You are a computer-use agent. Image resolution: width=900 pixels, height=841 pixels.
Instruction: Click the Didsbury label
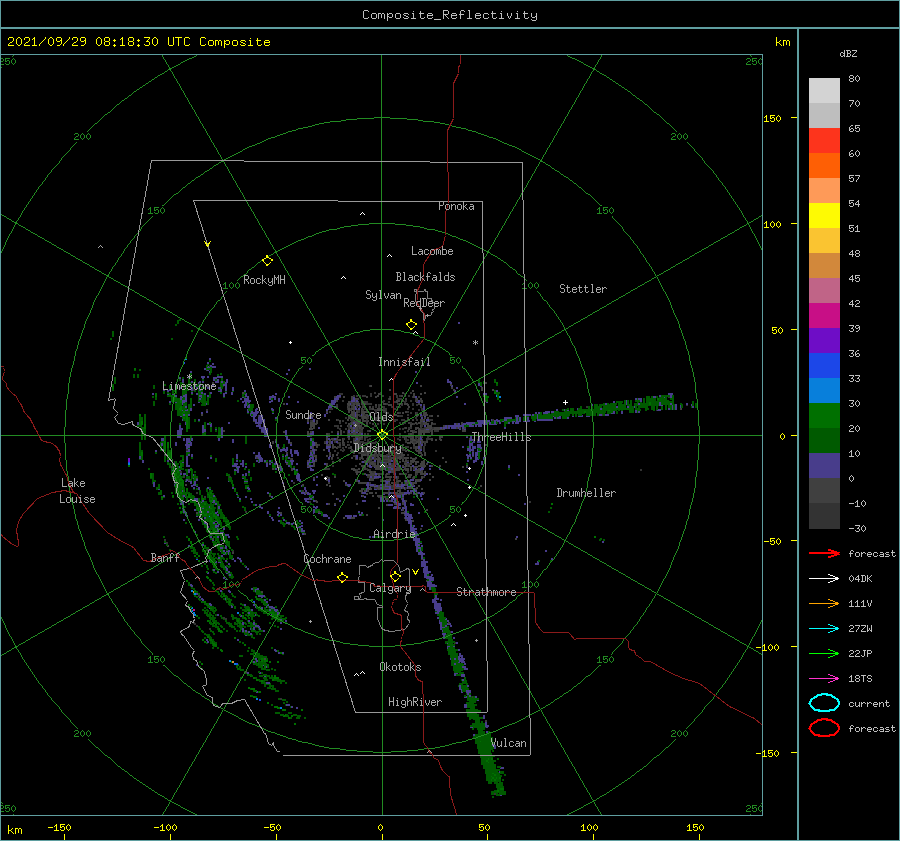(378, 448)
